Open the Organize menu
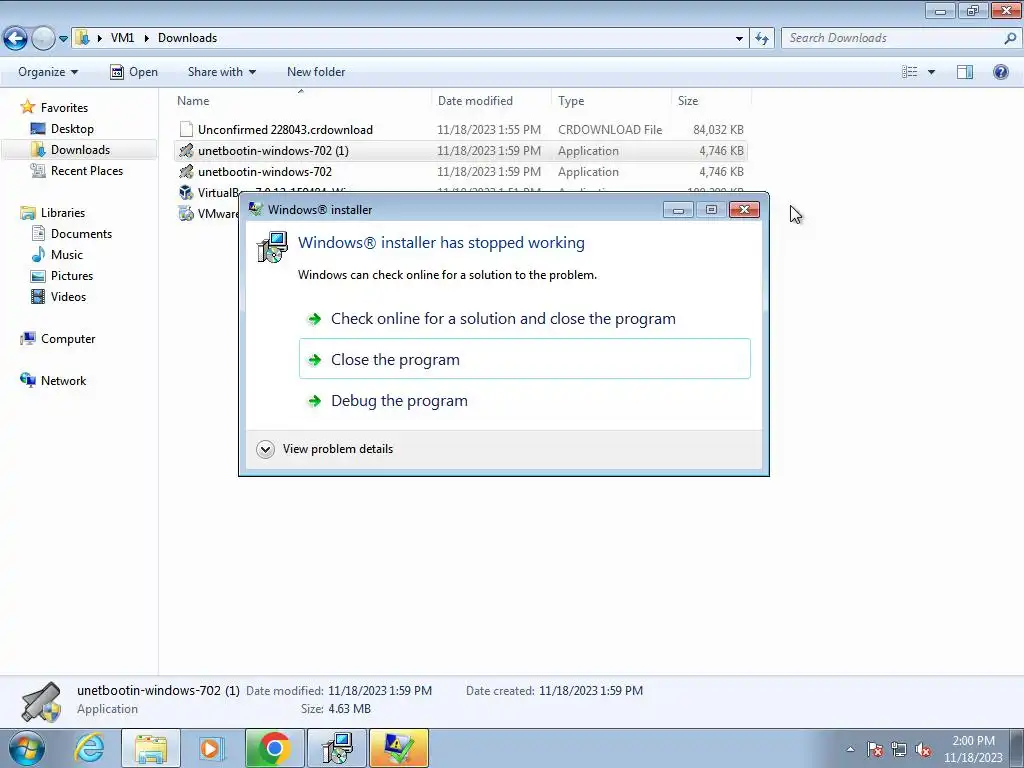1024x768 pixels. coord(48,72)
